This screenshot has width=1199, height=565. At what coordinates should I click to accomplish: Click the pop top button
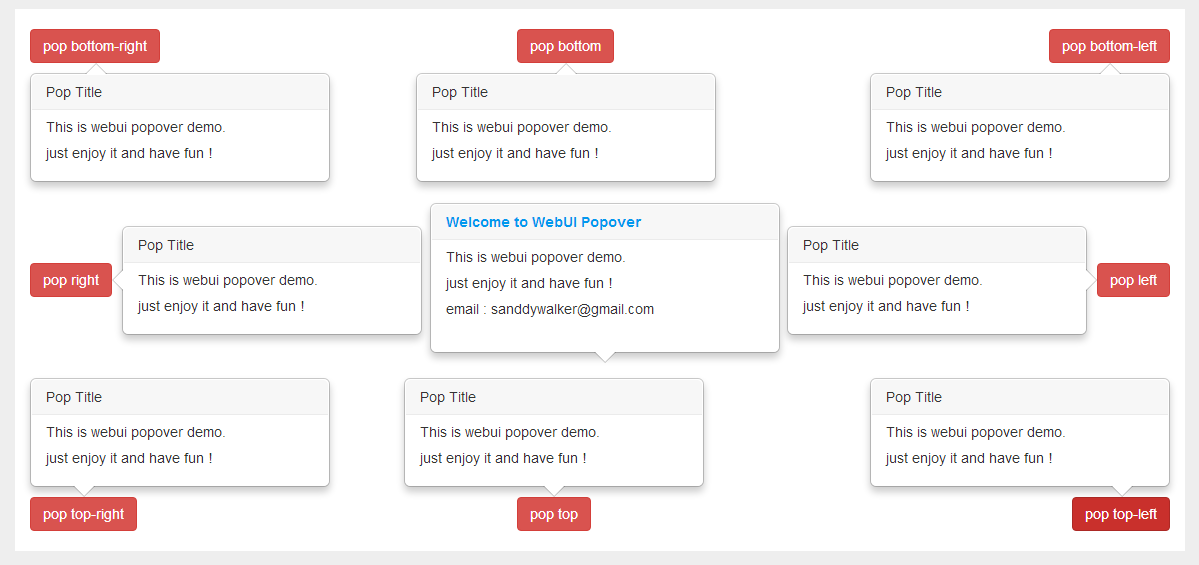[554, 514]
